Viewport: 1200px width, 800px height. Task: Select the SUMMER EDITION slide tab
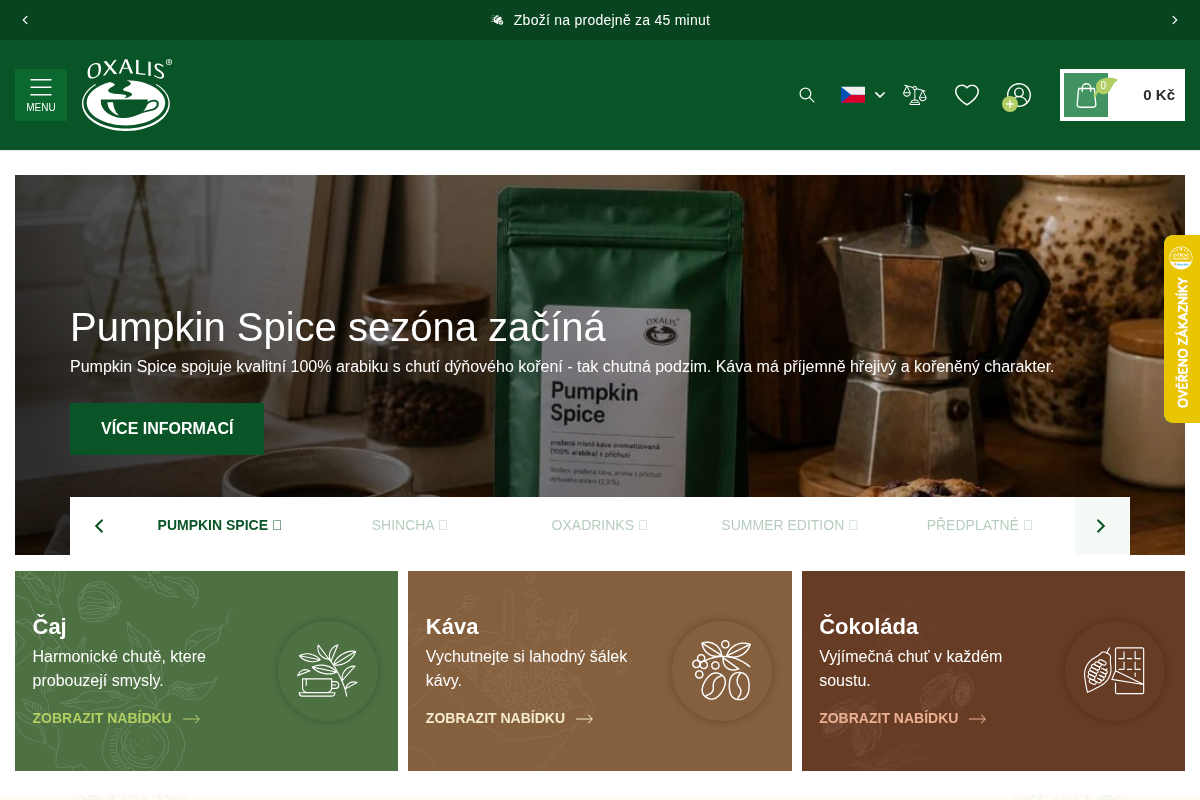coord(789,525)
